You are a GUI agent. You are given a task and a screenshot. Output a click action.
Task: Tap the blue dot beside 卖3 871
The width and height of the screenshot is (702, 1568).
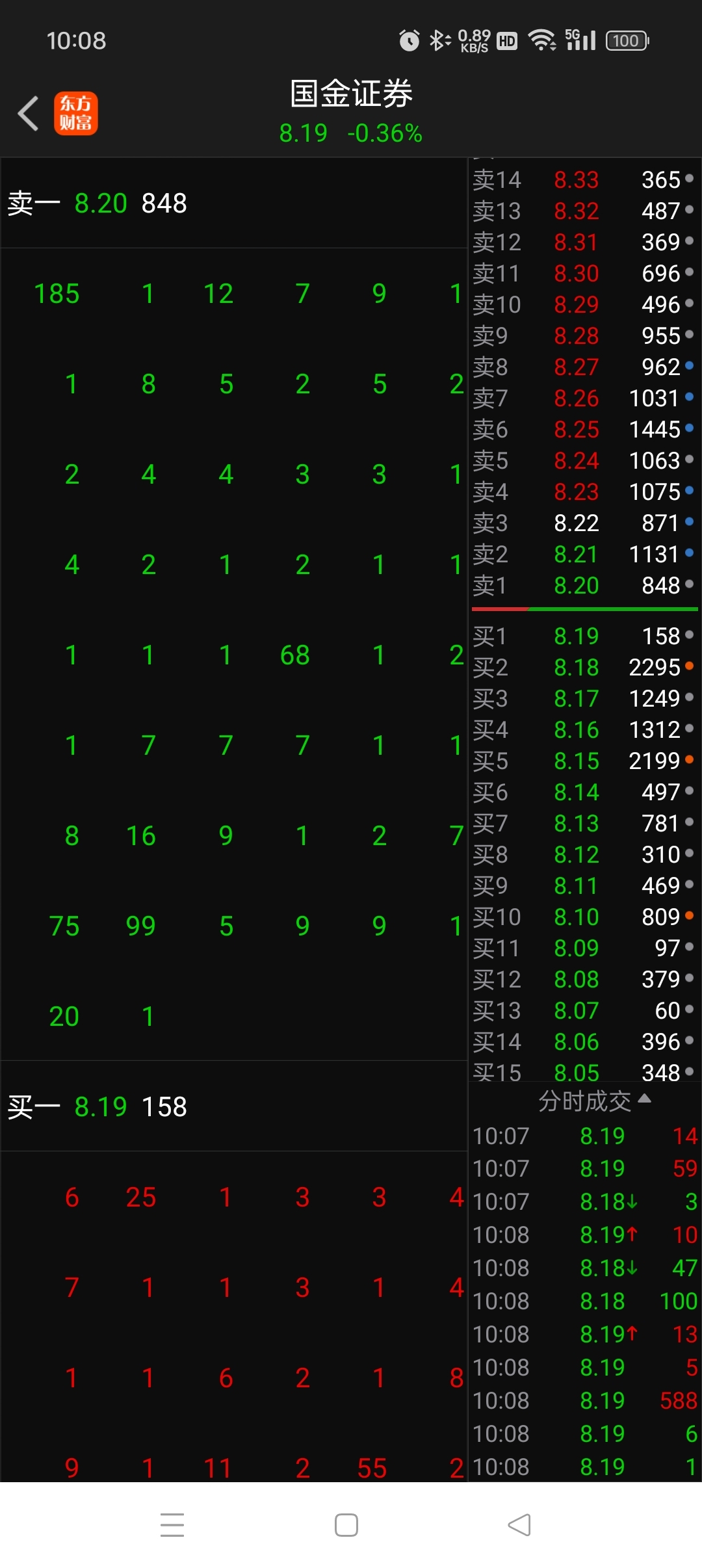[689, 521]
